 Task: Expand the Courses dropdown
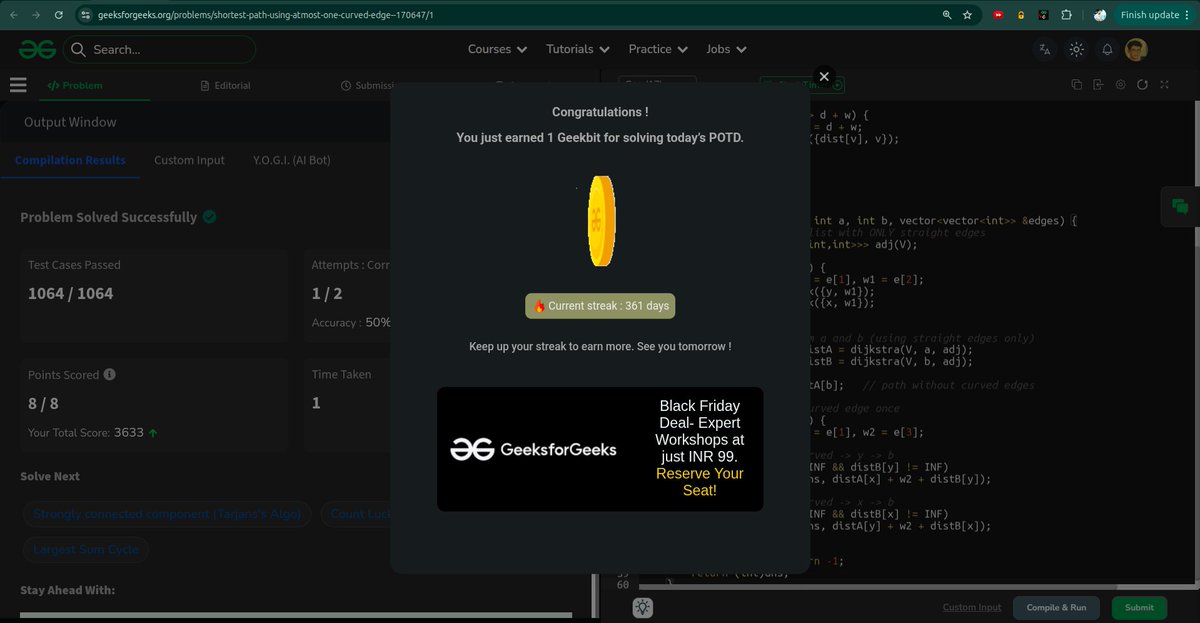(497, 49)
